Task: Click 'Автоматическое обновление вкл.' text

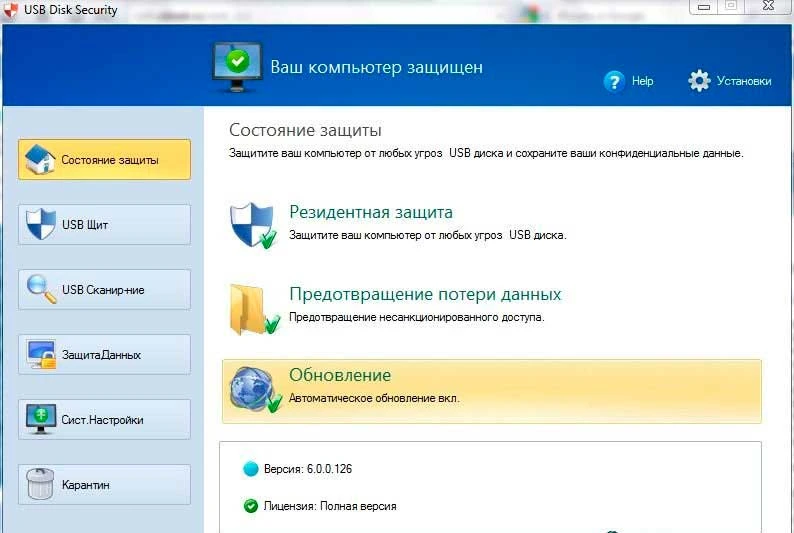Action: [x=374, y=398]
